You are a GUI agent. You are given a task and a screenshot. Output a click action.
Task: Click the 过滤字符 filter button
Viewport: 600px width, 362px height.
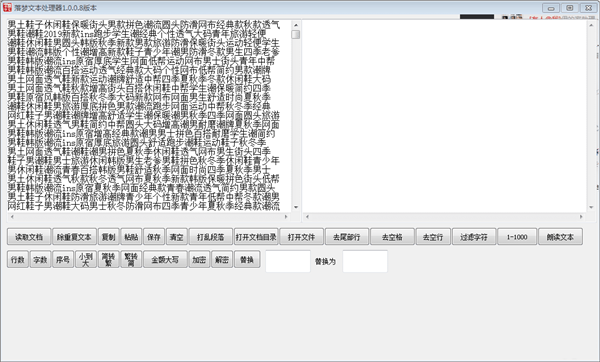tap(474, 237)
